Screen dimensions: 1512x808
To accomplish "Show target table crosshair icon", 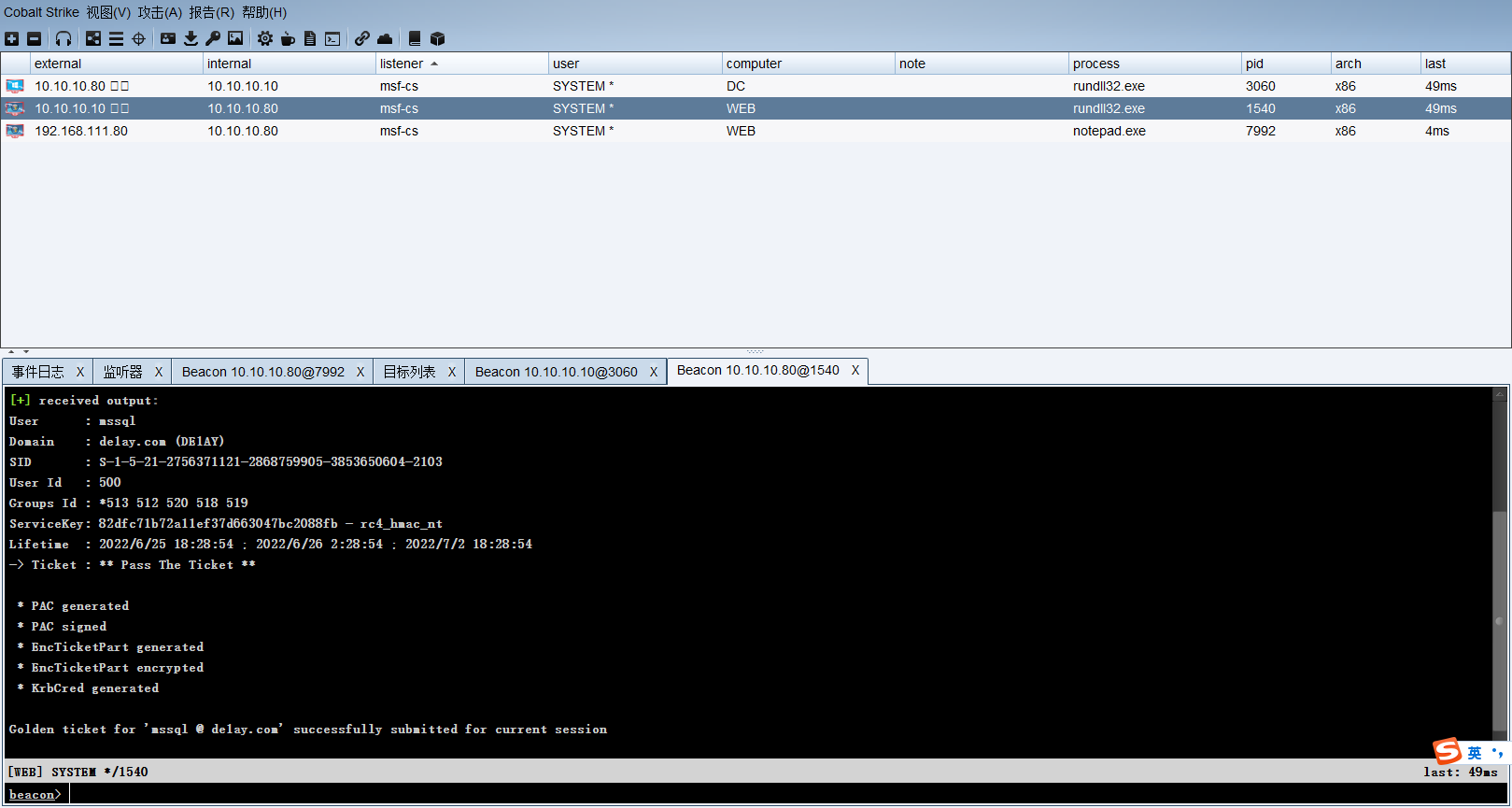I will [x=139, y=38].
